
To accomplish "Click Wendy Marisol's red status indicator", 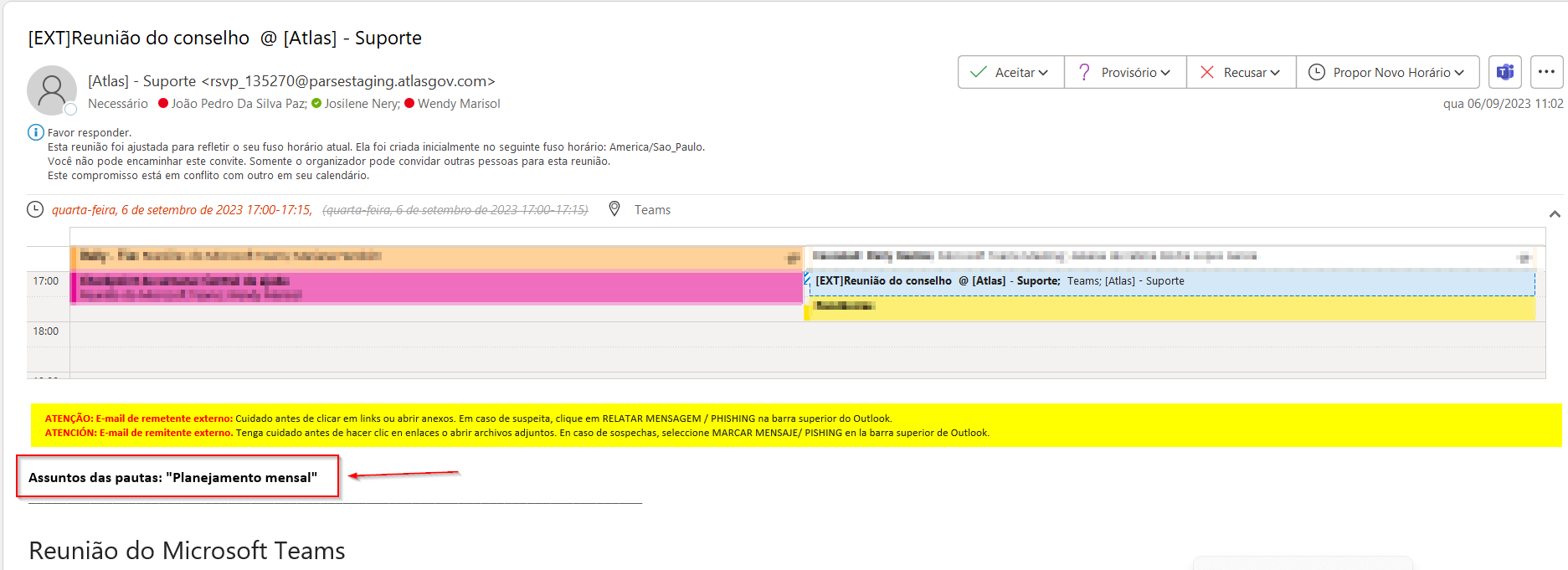I will pos(409,104).
